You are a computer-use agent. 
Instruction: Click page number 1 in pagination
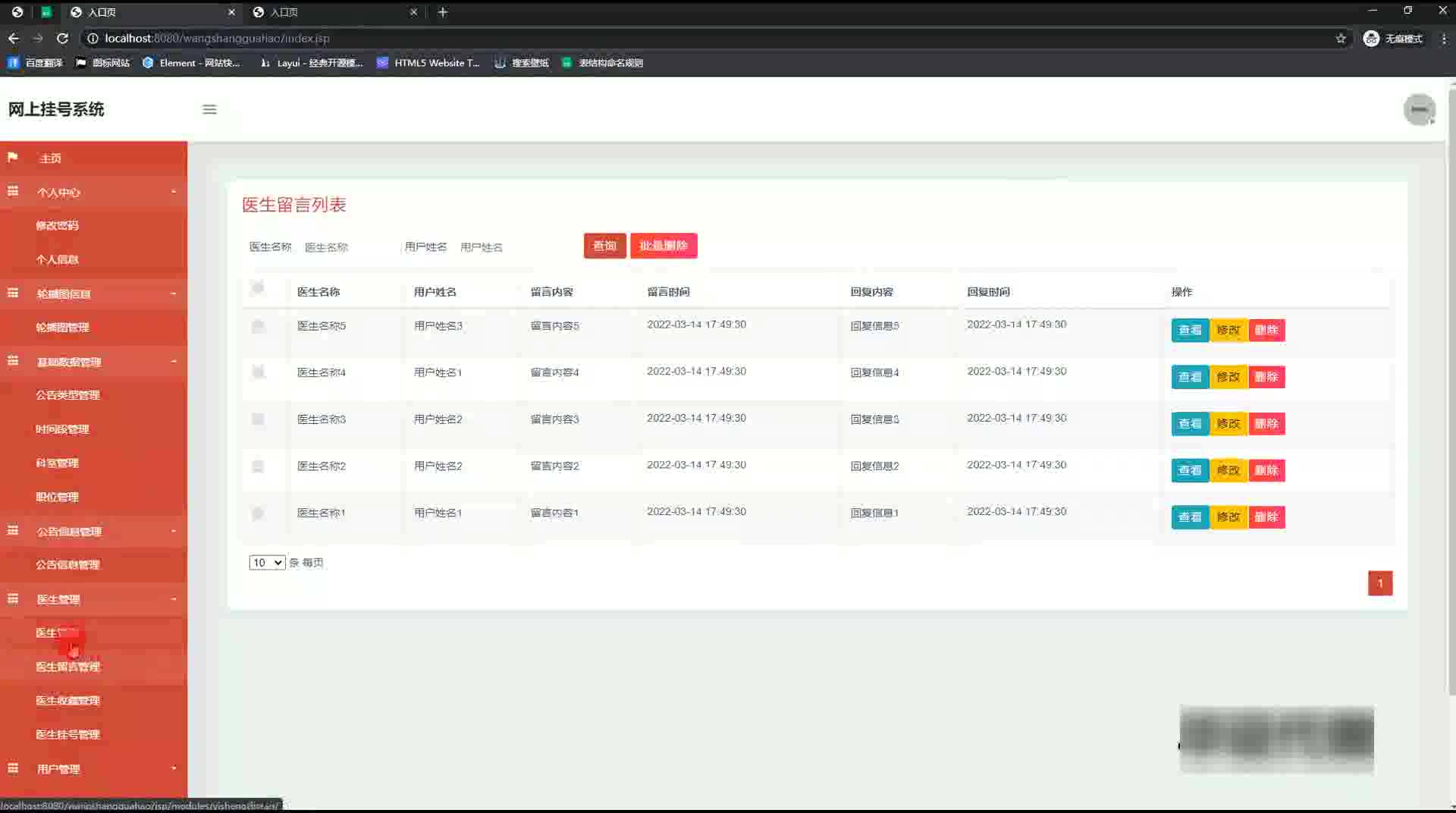point(1380,583)
